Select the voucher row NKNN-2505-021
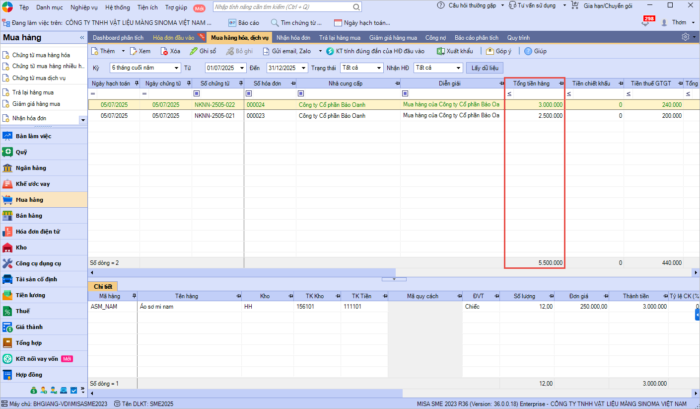This screenshot has width=700, height=409. (x=216, y=115)
